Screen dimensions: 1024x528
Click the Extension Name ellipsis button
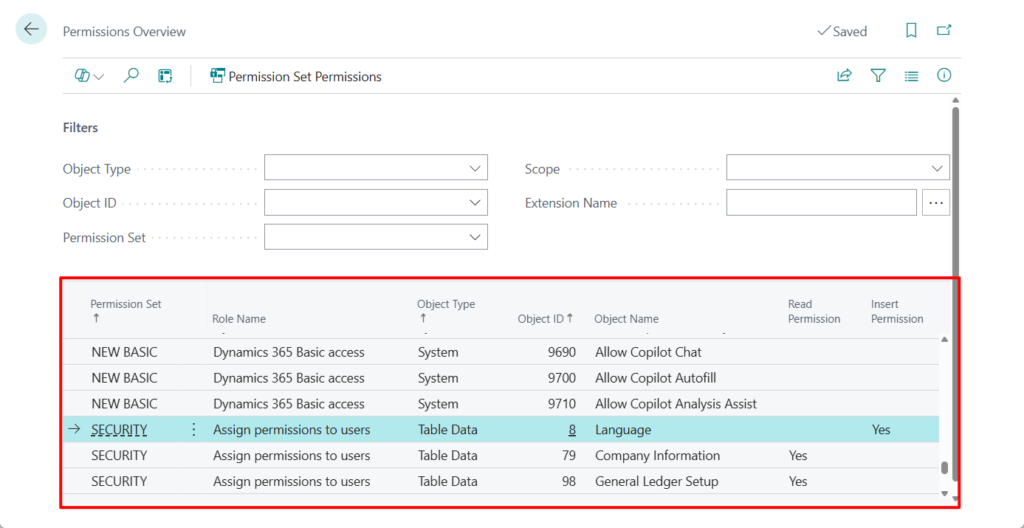[x=936, y=203]
